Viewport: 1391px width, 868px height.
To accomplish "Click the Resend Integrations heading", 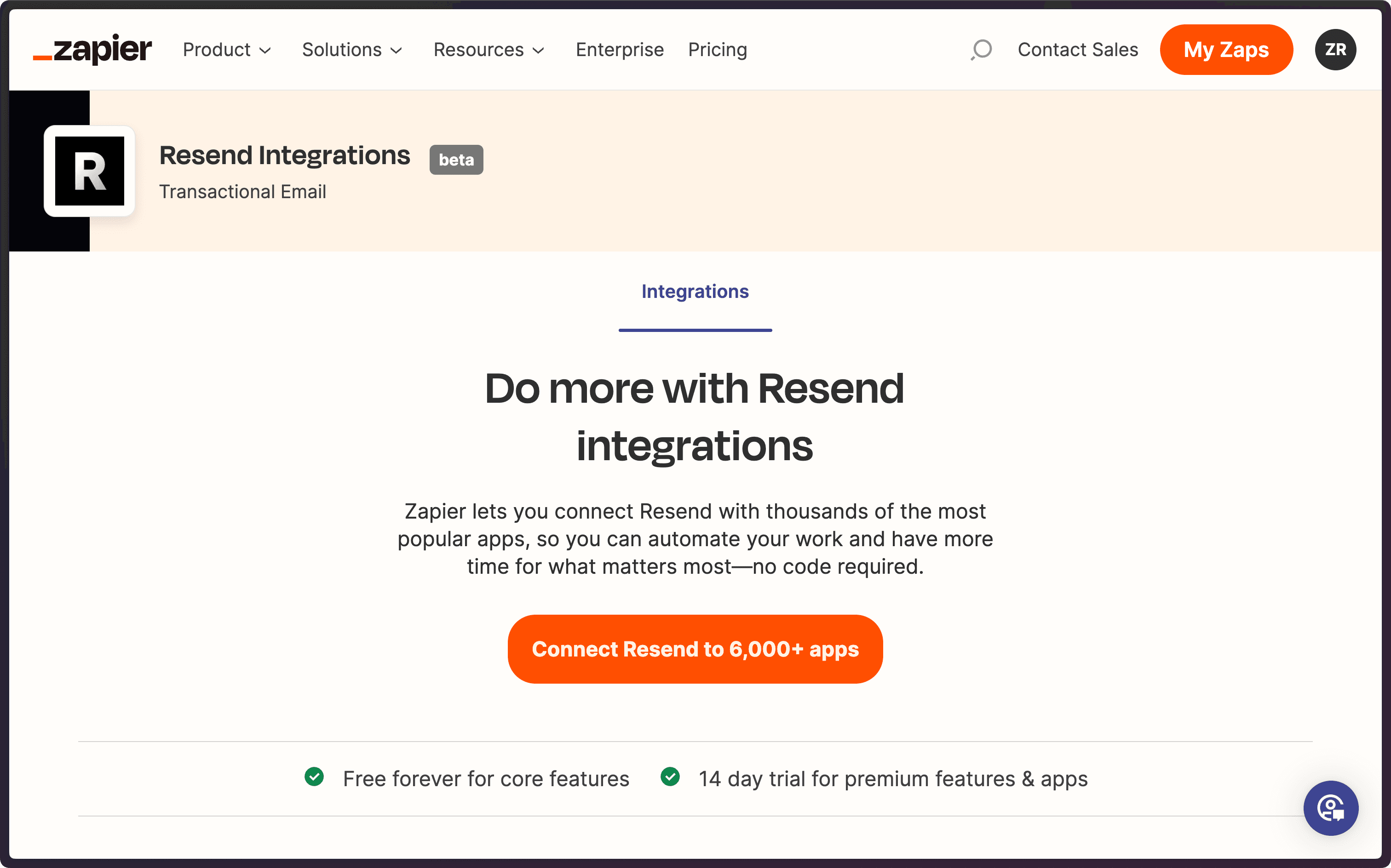I will 285,154.
